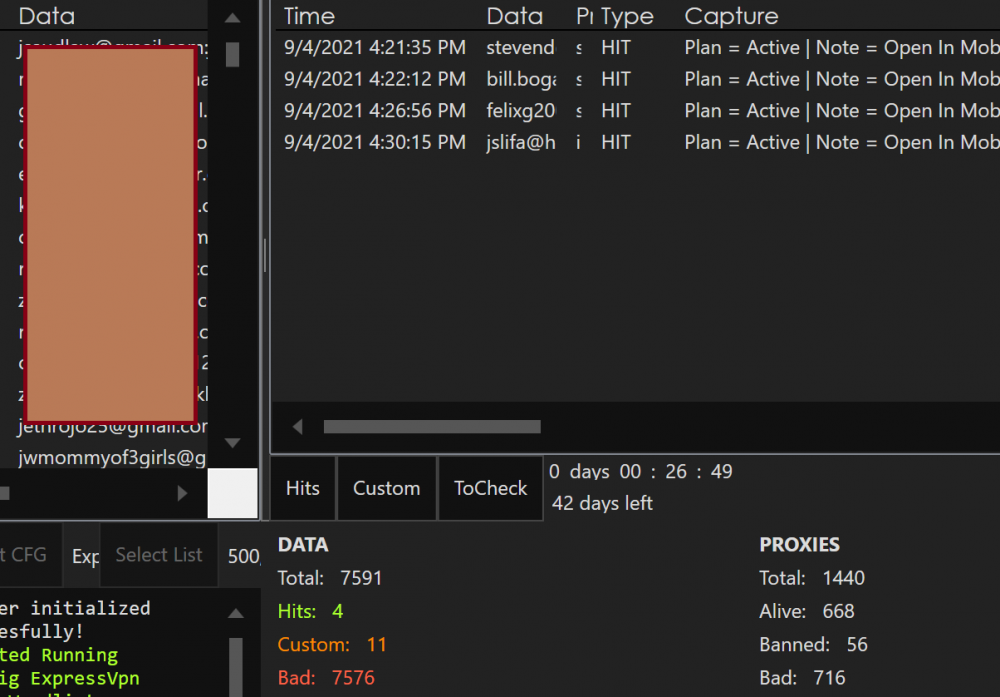This screenshot has height=697, width=1000.
Task: Open the ToCheck results list
Action: point(490,488)
